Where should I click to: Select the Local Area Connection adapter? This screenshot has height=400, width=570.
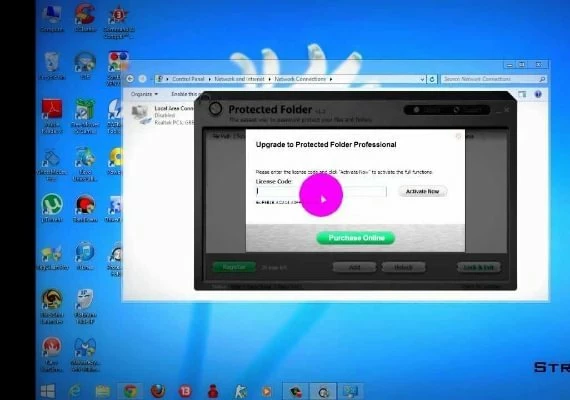point(162,115)
